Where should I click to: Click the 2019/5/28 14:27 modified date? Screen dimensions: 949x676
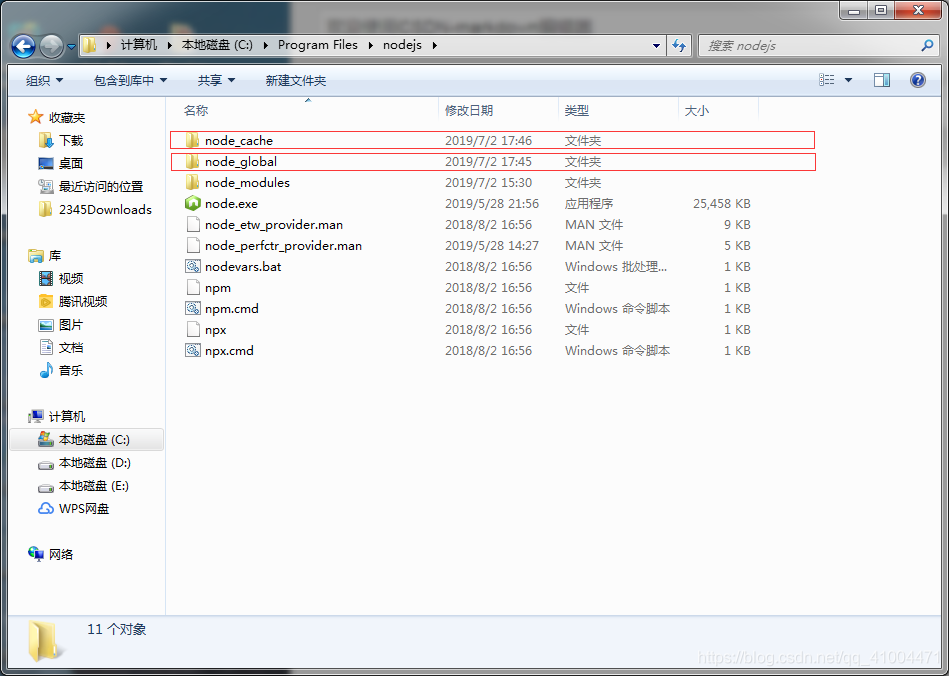(x=491, y=245)
